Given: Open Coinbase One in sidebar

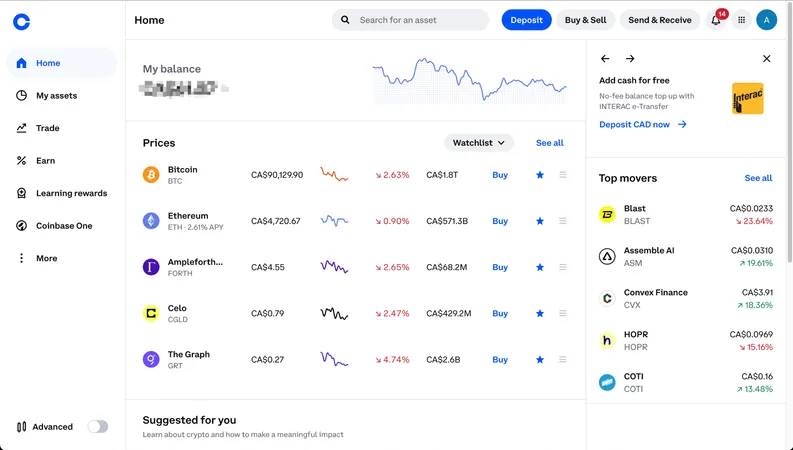Looking at the screenshot, I should point(62,226).
